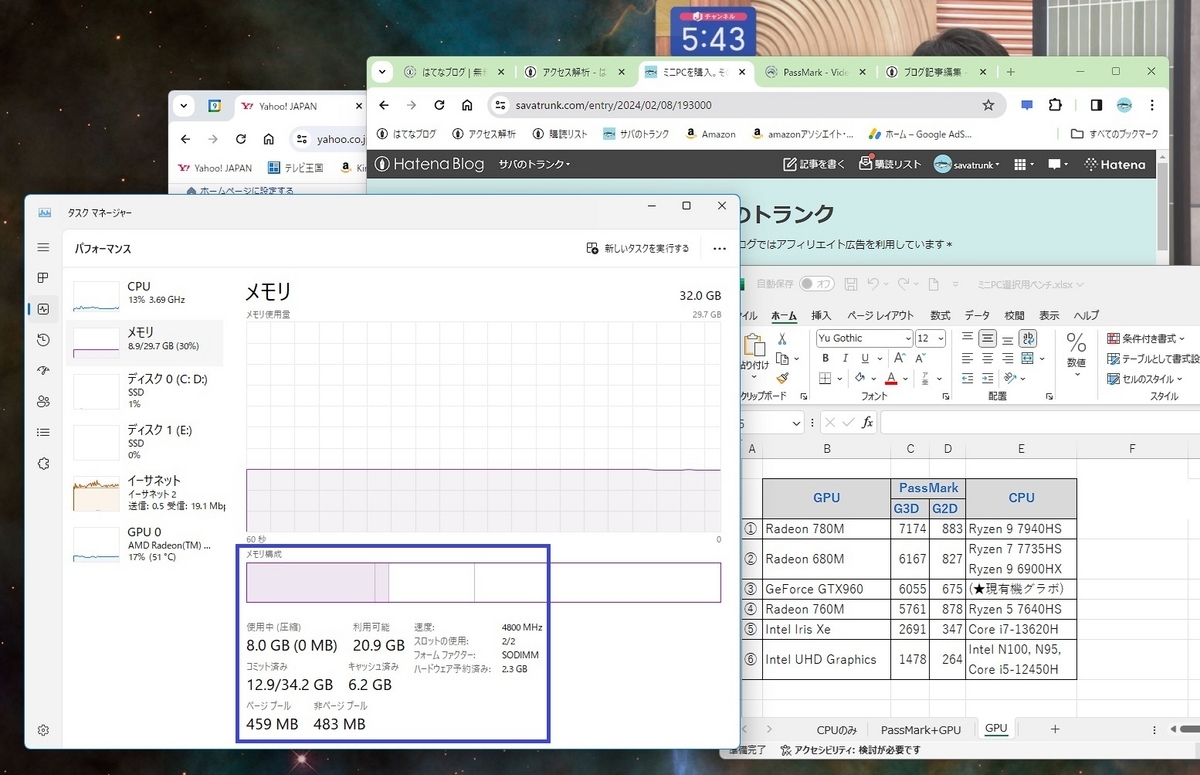Open savatrunk user account dropdown in Hatena

click(968, 164)
